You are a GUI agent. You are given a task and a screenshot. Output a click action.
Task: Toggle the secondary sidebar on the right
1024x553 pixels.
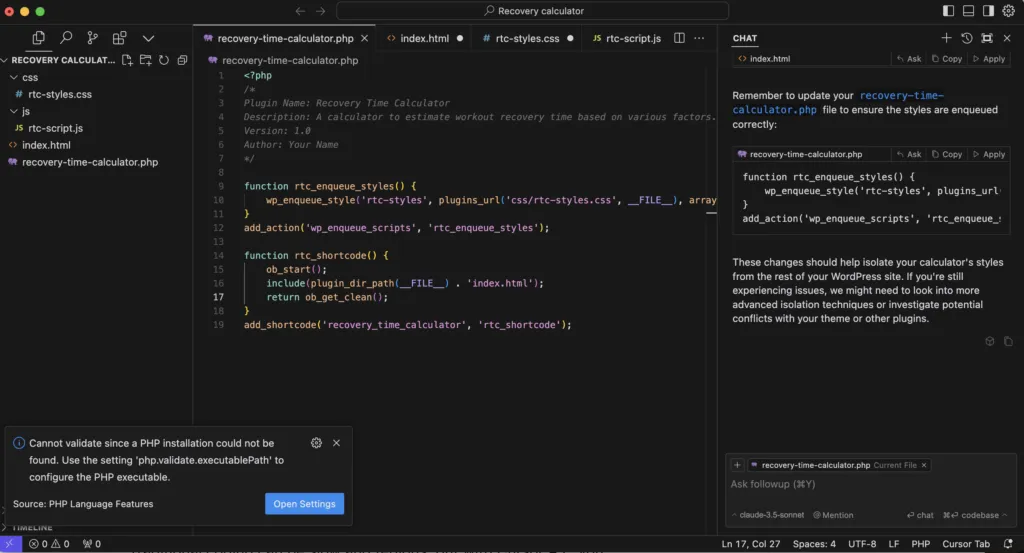pos(988,11)
